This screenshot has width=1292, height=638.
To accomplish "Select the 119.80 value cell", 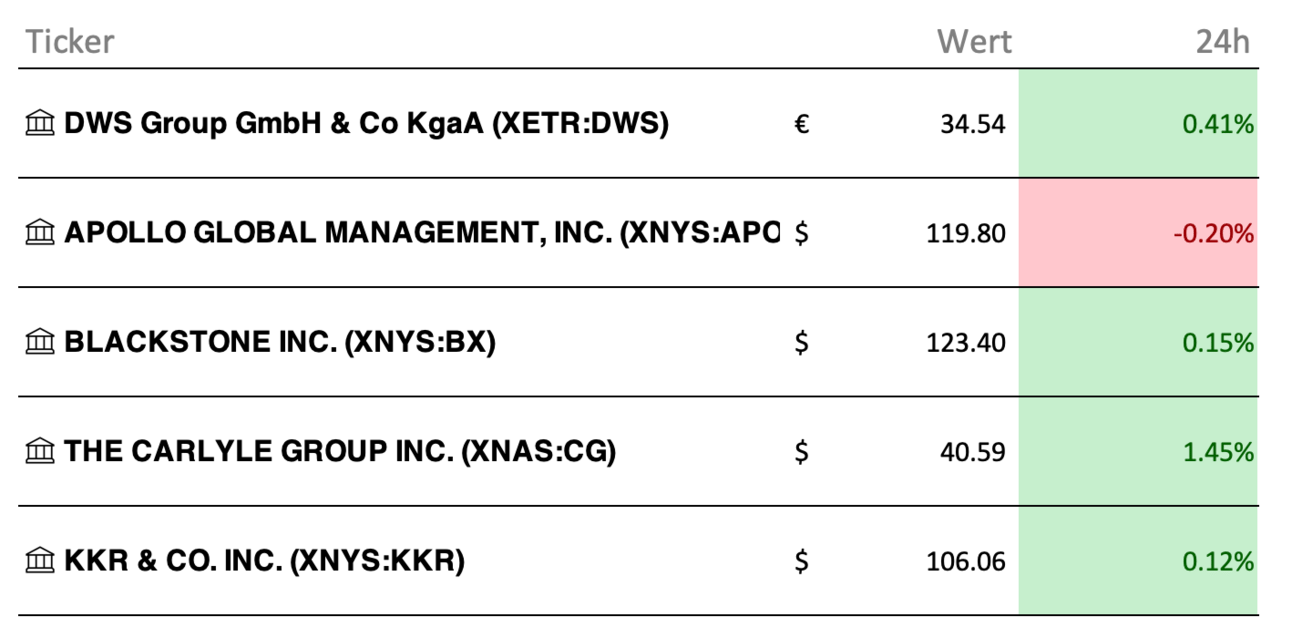I will (967, 234).
